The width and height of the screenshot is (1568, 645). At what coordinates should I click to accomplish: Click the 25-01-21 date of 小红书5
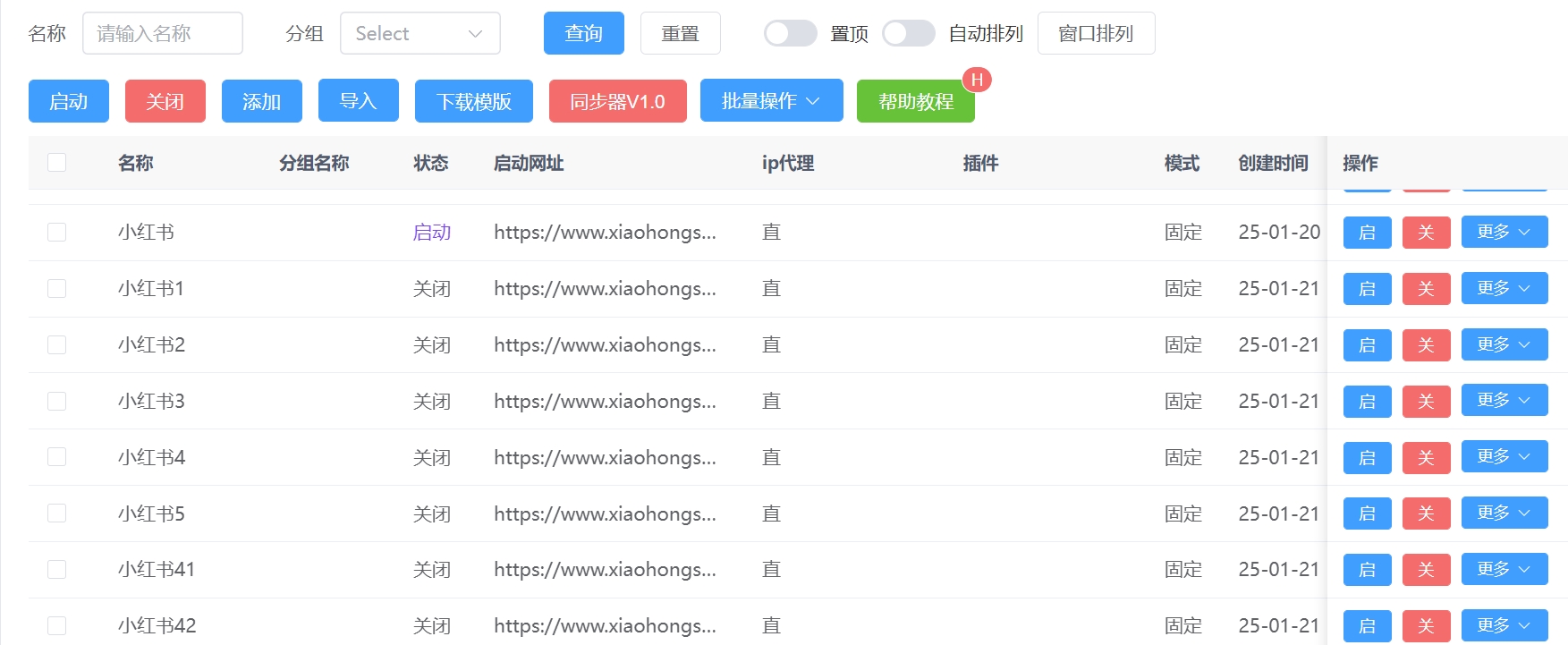click(x=1278, y=513)
